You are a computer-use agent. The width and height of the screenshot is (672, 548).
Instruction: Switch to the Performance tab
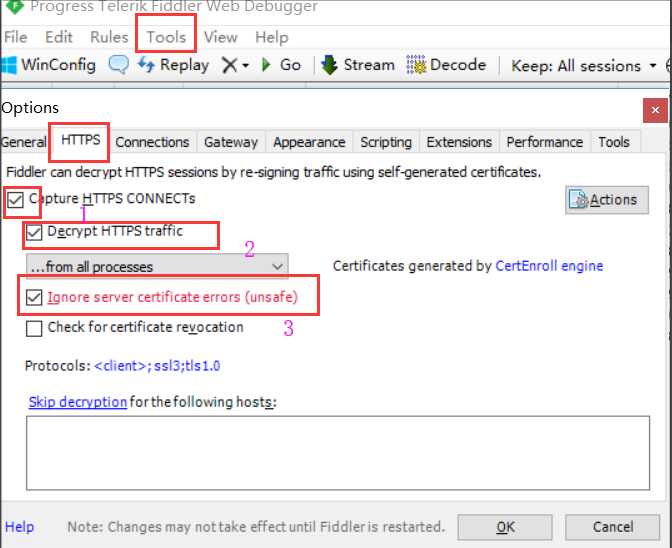545,142
